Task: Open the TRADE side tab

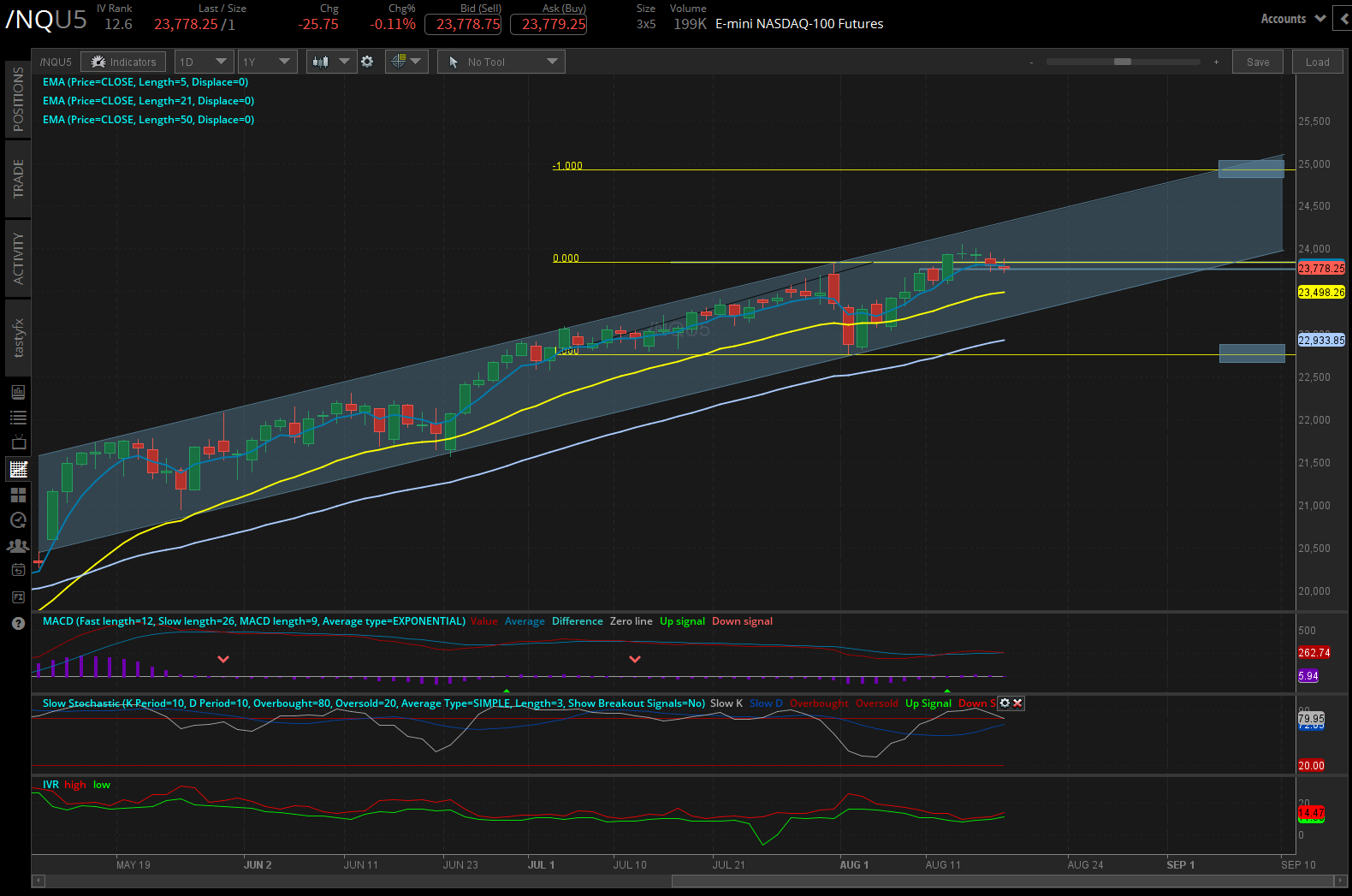Action: point(18,179)
